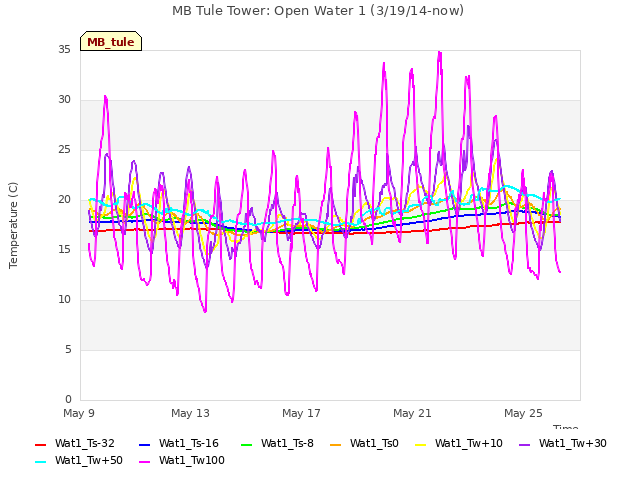The image size is (640, 480).
Task: Toggle the Wat1_Tw100 legend entry
Action: pos(182,460)
